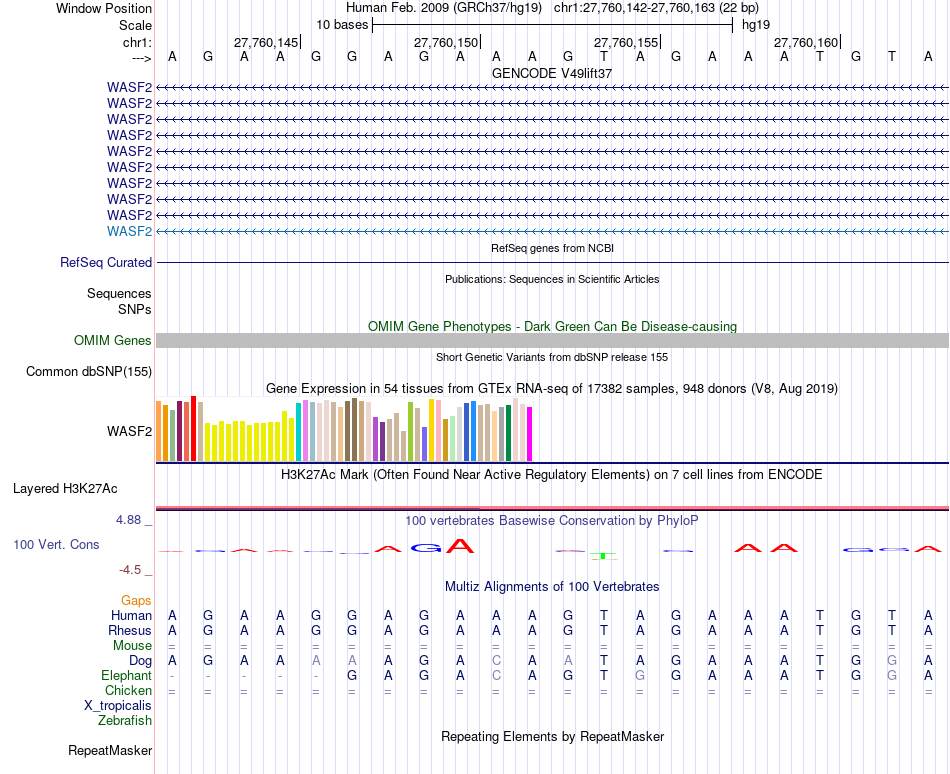This screenshot has height=774, width=950.
Task: Select the Elephant species row label
Action: [x=127, y=676]
